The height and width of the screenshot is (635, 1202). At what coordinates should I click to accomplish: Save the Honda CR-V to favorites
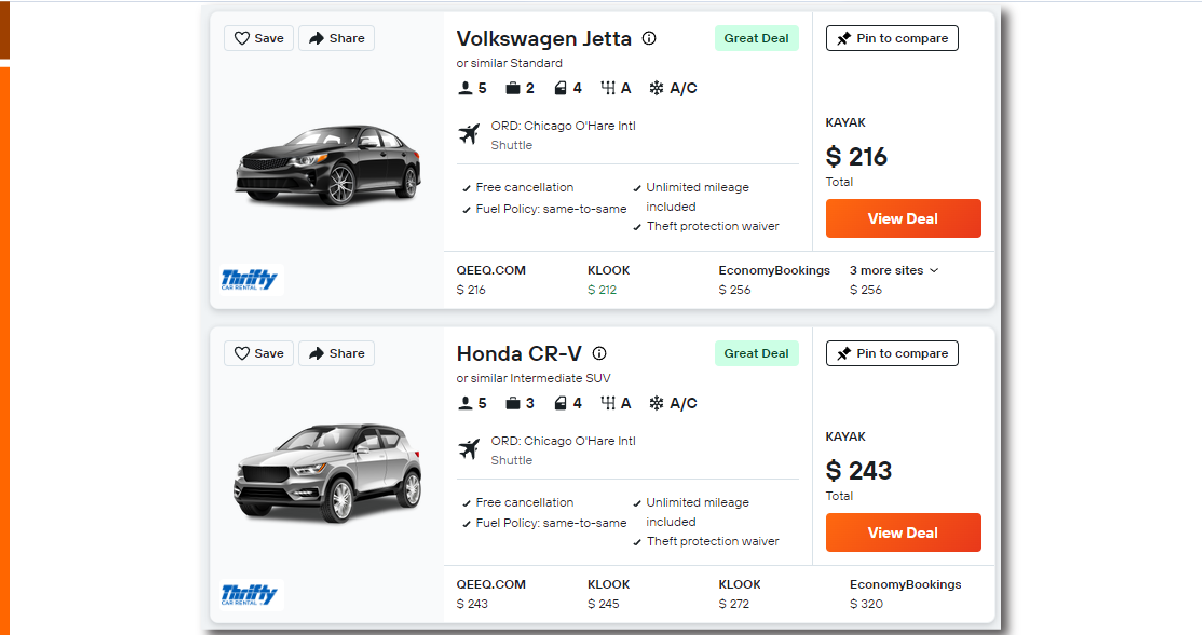[x=259, y=353]
